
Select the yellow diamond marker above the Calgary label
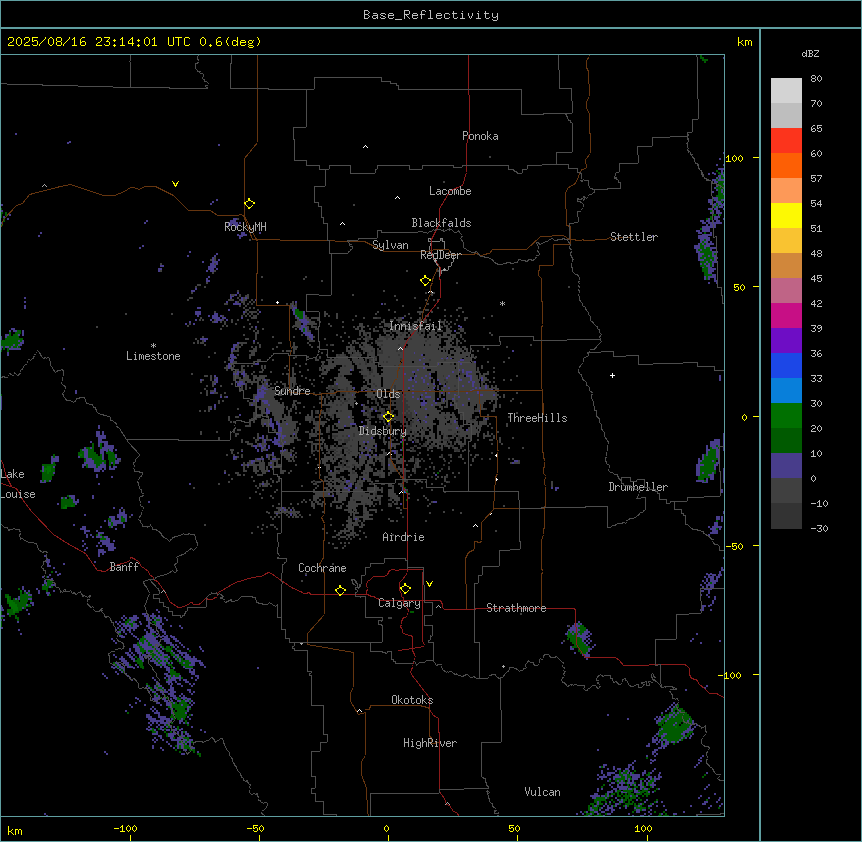(405, 589)
